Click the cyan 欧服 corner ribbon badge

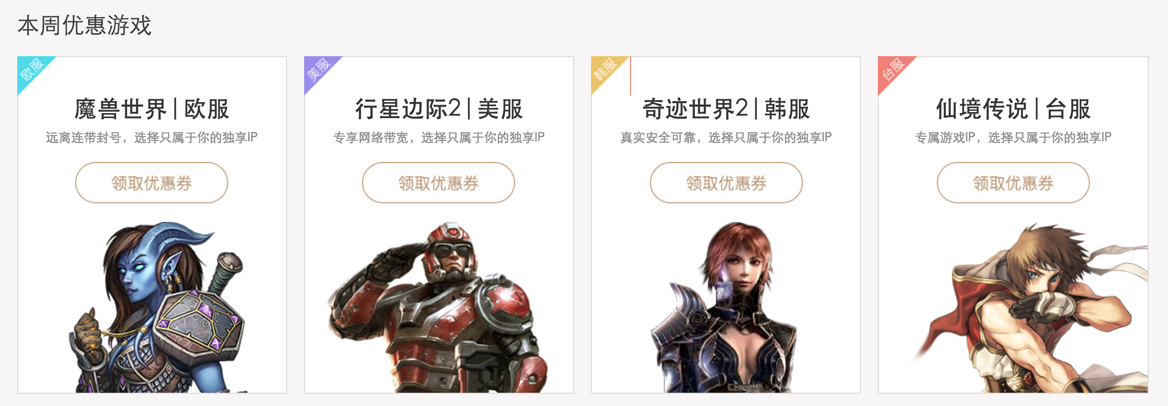tap(31, 71)
